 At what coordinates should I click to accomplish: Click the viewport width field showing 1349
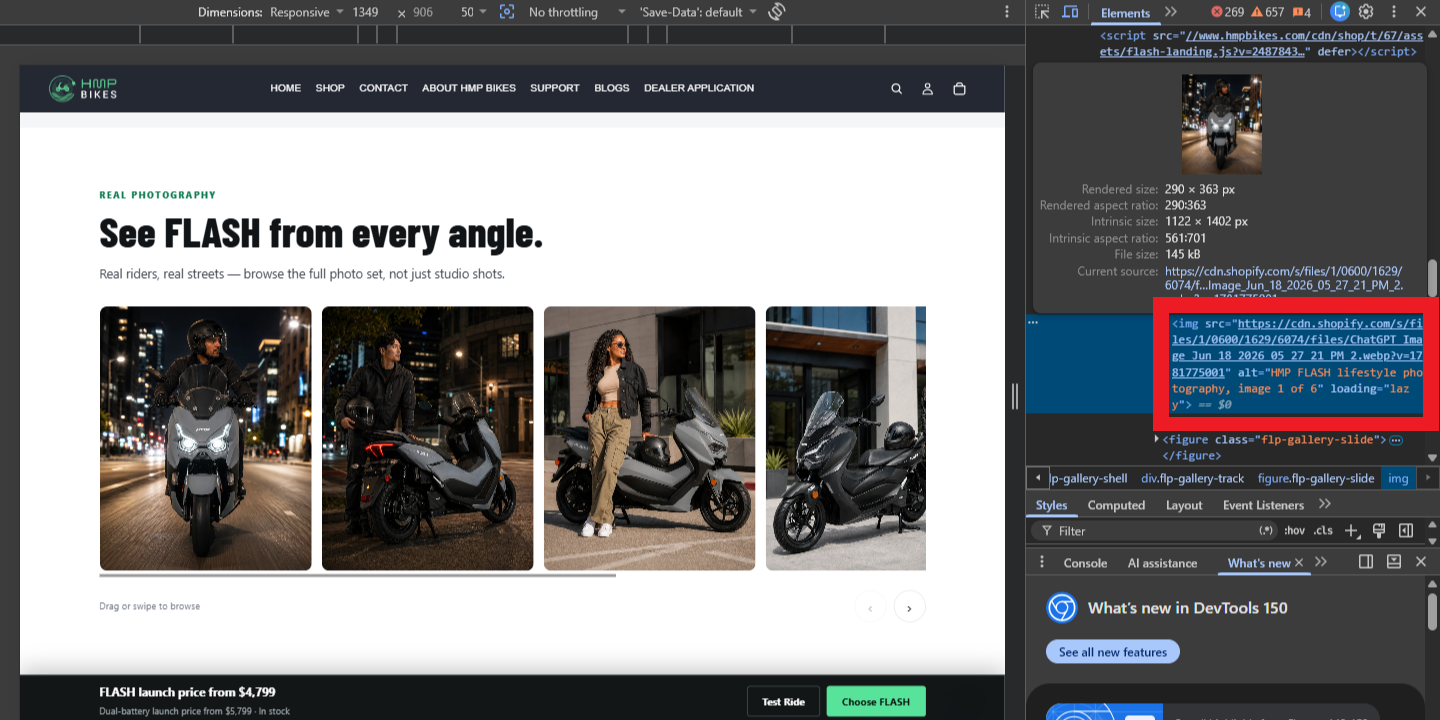point(366,12)
